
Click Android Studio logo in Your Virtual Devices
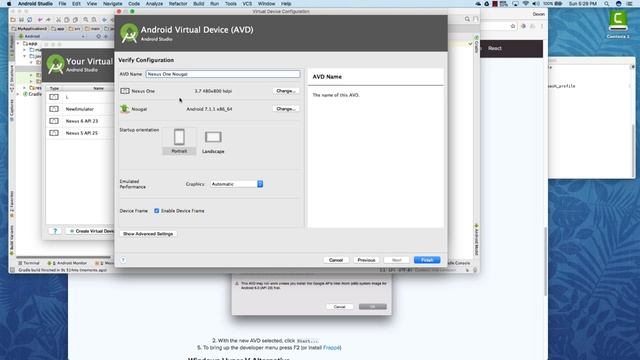(x=56, y=64)
